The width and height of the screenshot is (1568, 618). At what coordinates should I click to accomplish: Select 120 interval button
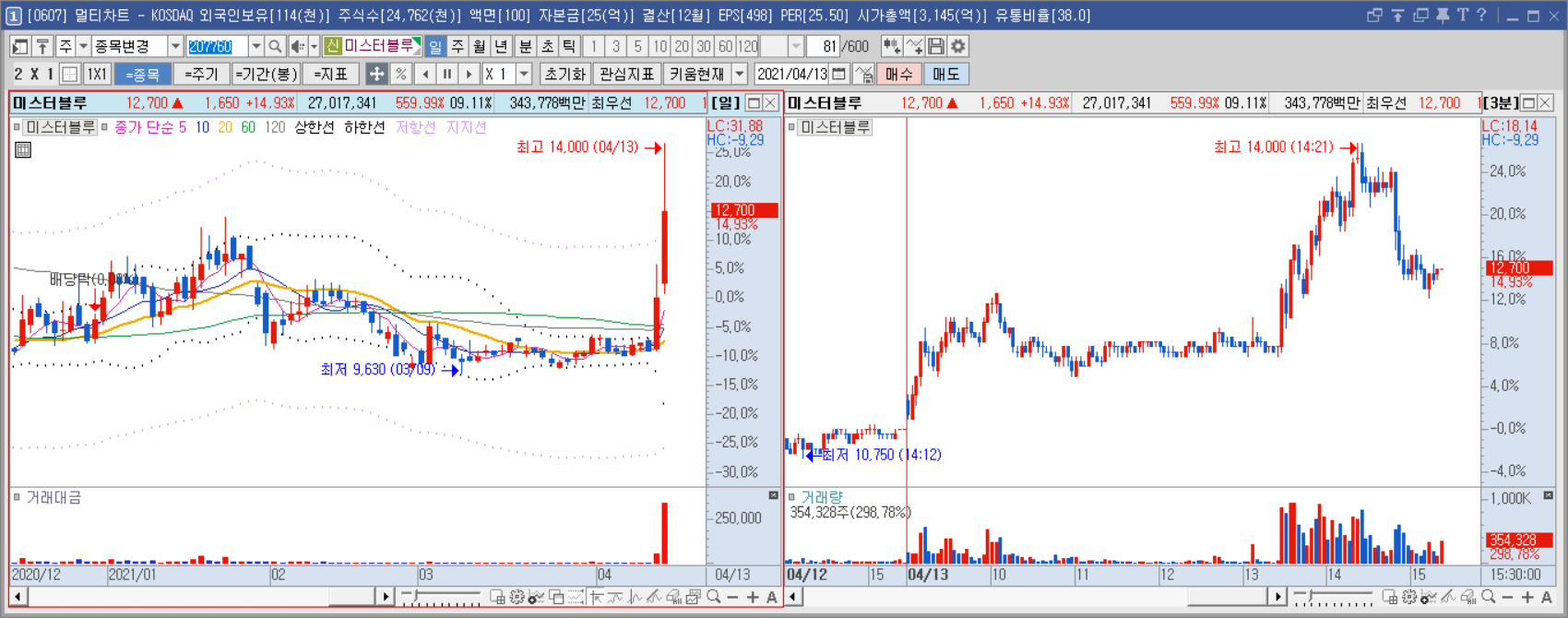tap(748, 46)
